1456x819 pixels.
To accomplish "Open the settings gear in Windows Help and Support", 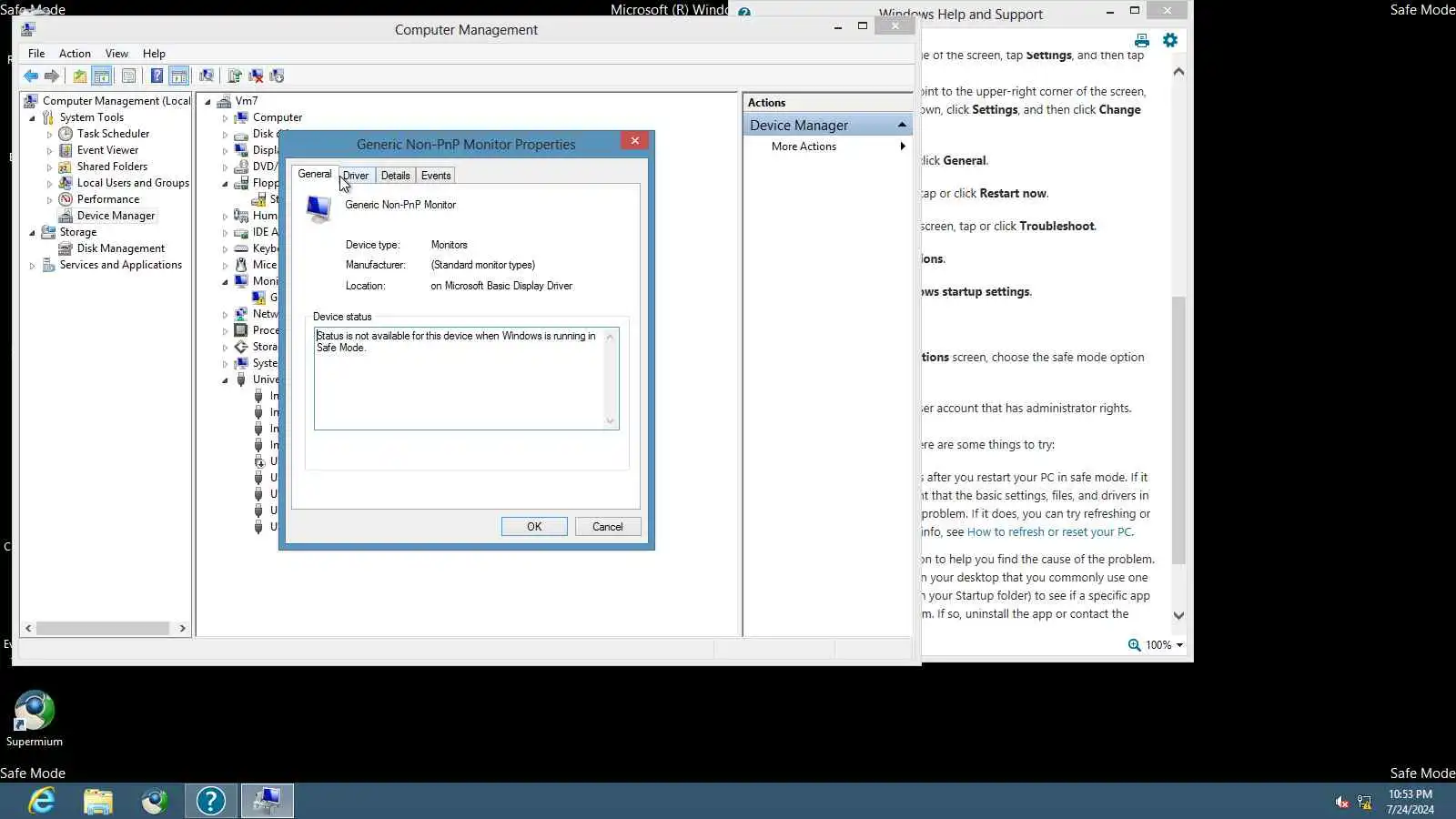I will click(x=1170, y=40).
